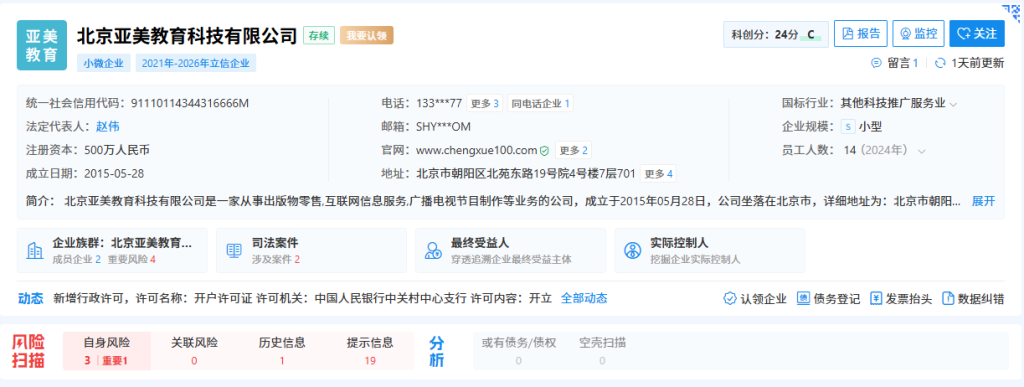Screen dimensions: 1024x387
Task: Select the 或有债务/债权 analysis tab
Action: [x=519, y=351]
